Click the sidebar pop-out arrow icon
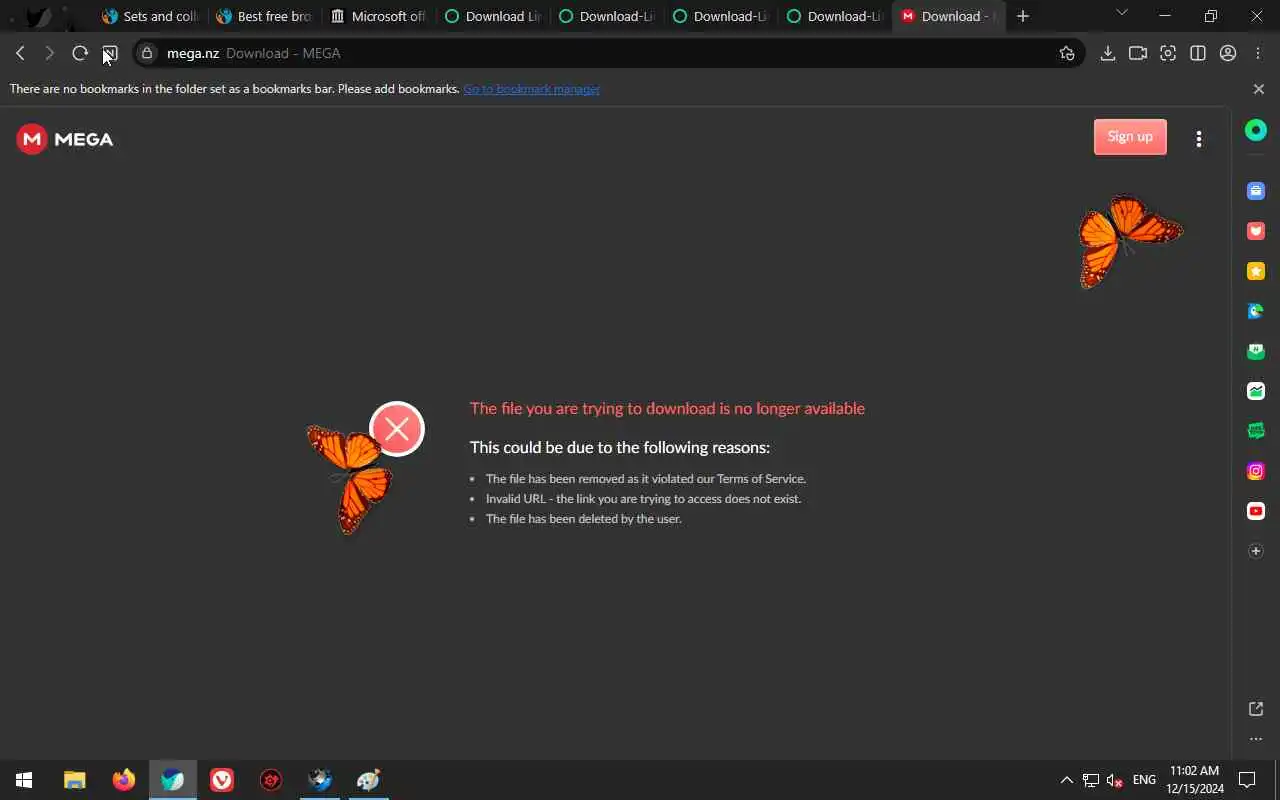 1256,709
